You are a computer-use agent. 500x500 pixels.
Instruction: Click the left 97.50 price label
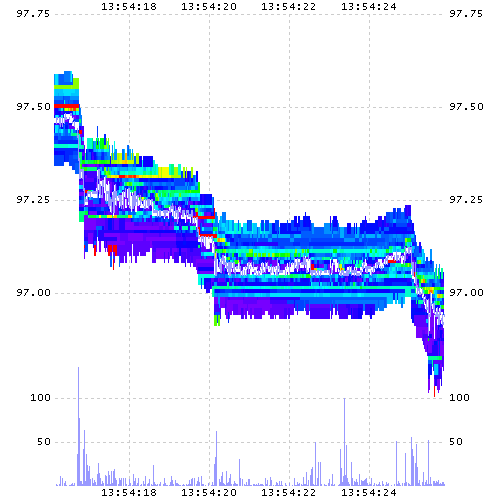[x=34, y=107]
